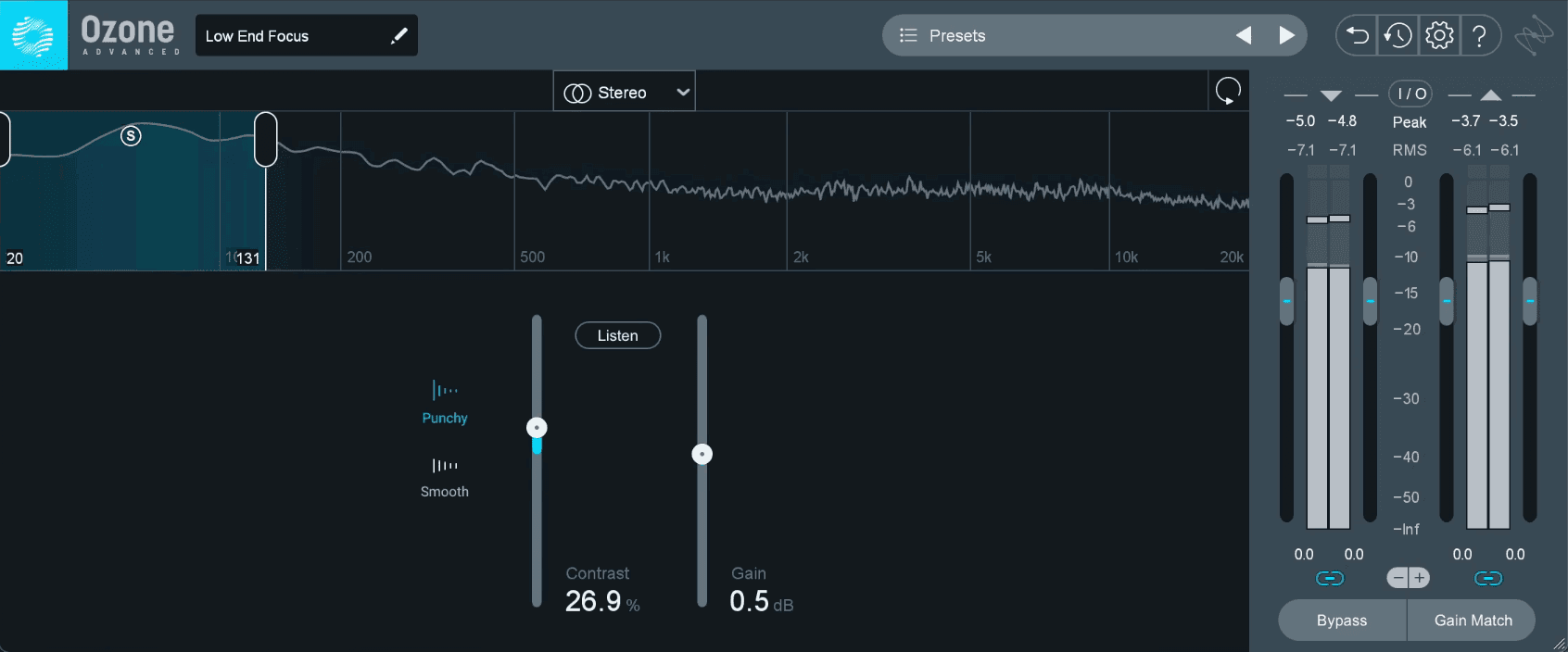Click the 10k frequency label on the spectrum

[1126, 257]
